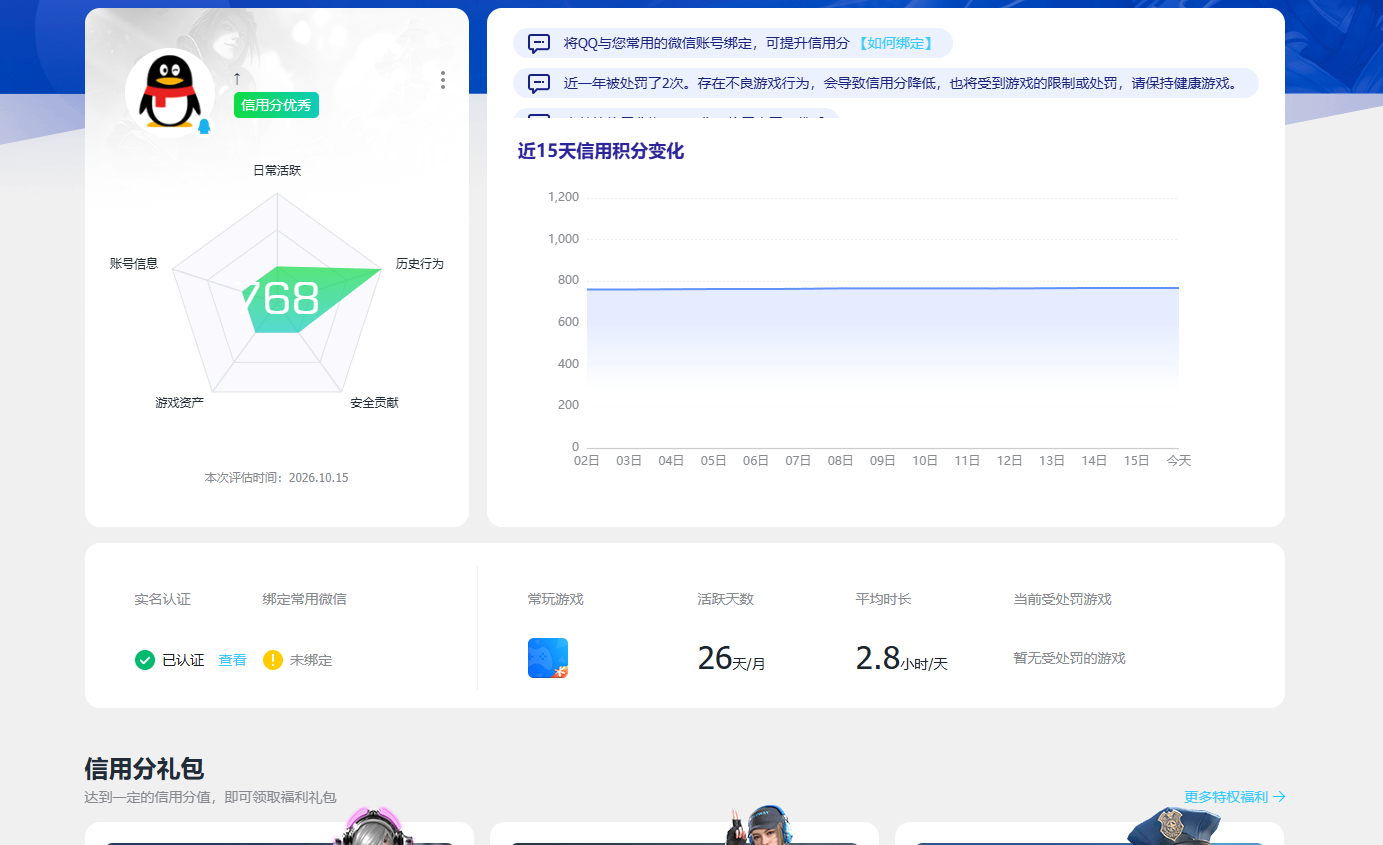Click the 常玩游戏 label

pos(556,599)
